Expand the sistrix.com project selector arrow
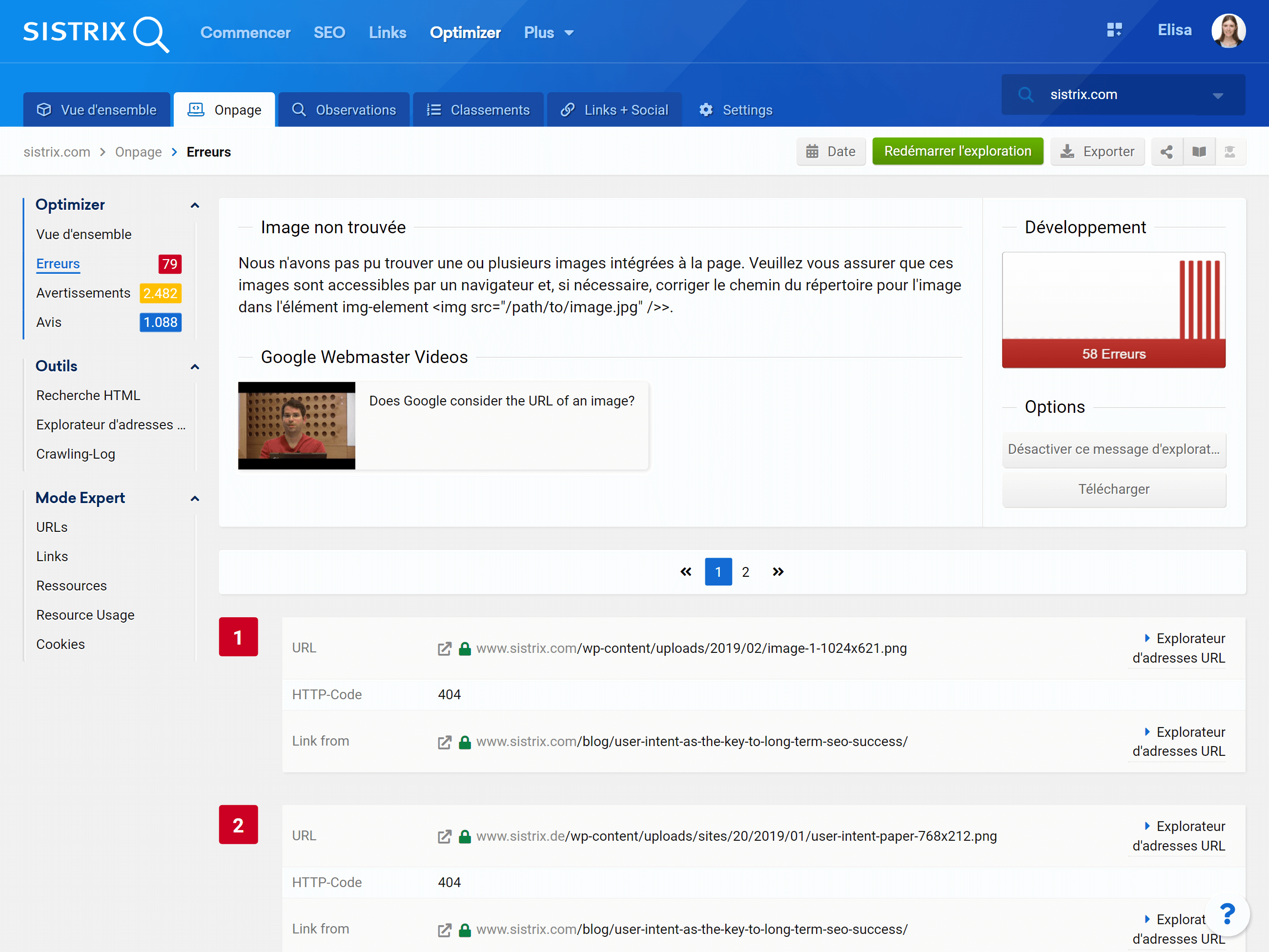This screenshot has height=952, width=1269. point(1218,95)
